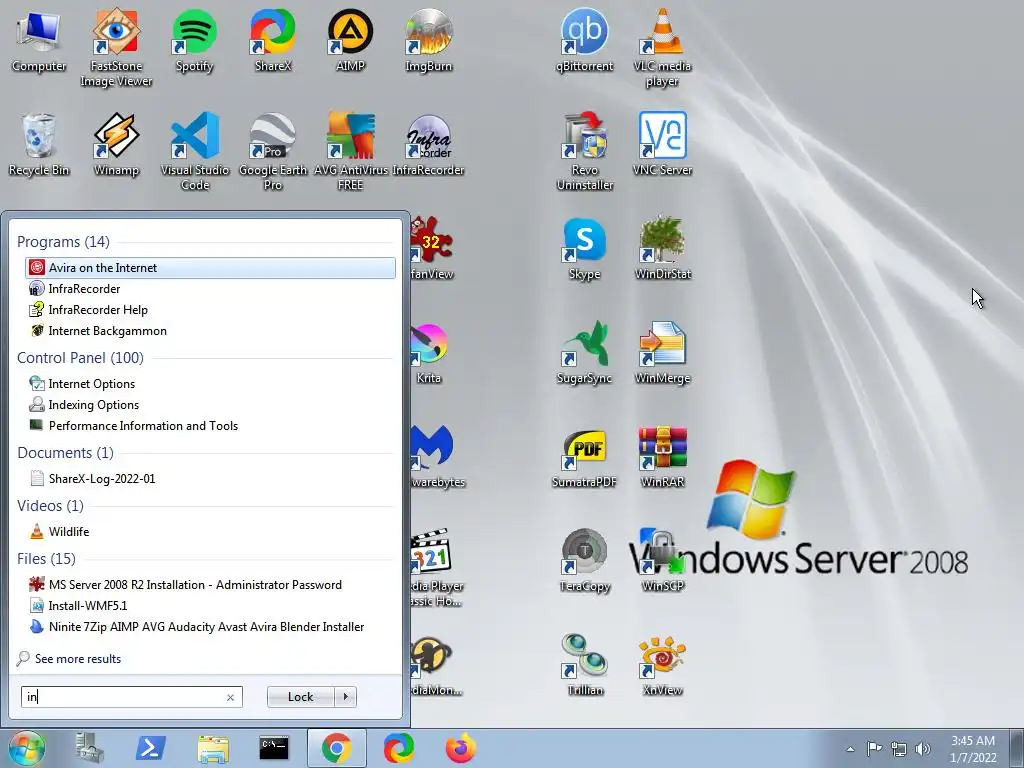Open Indexing Options control panel result

pyautogui.click(x=210, y=405)
